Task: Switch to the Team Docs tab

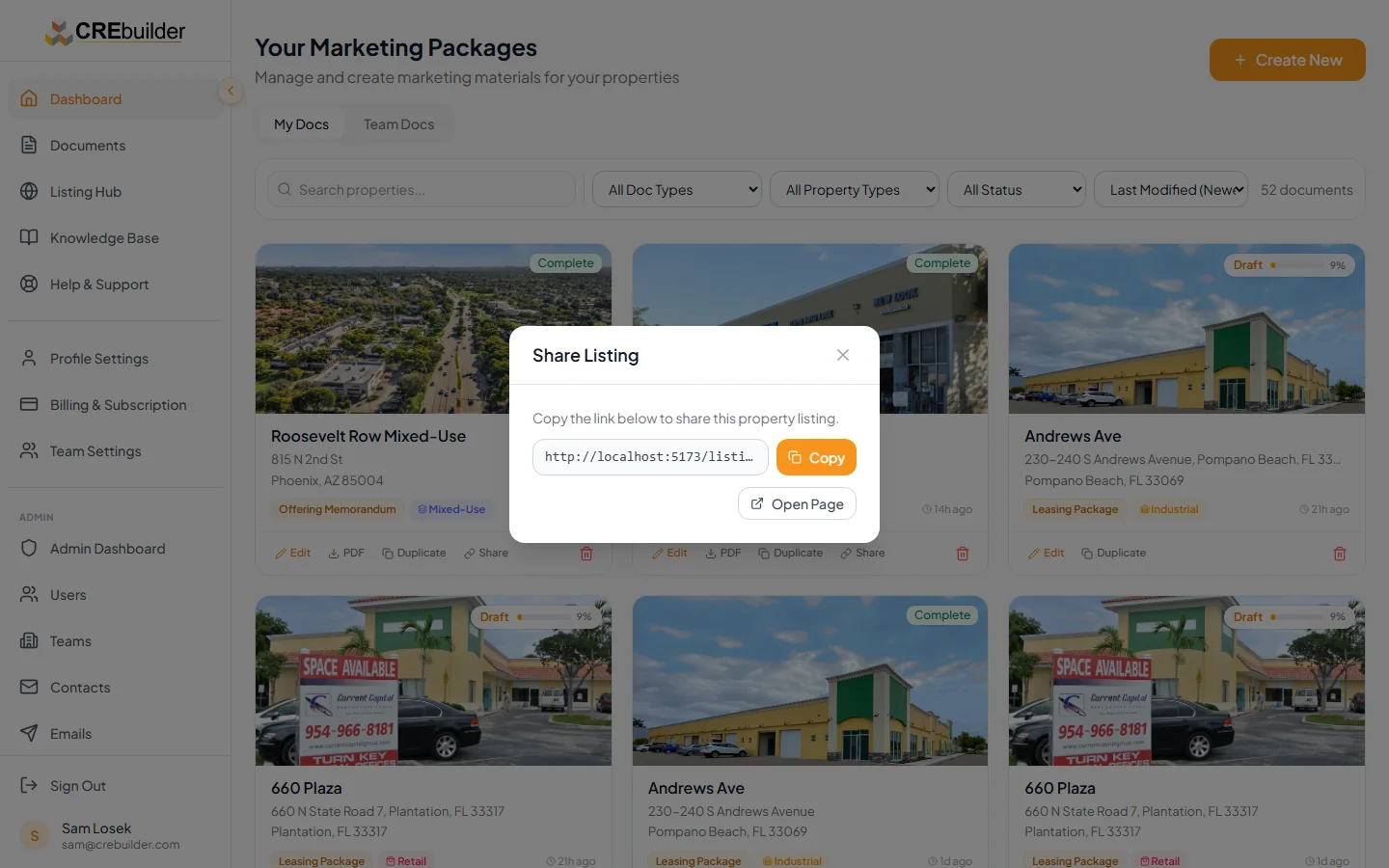Action: click(x=398, y=123)
